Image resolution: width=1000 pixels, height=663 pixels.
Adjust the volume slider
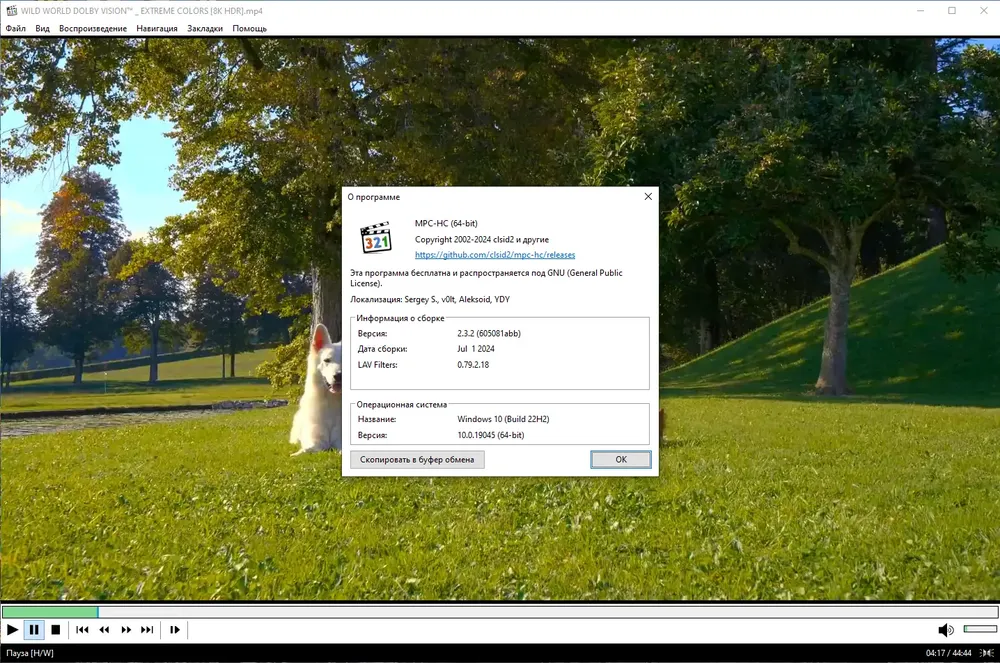[980, 629]
